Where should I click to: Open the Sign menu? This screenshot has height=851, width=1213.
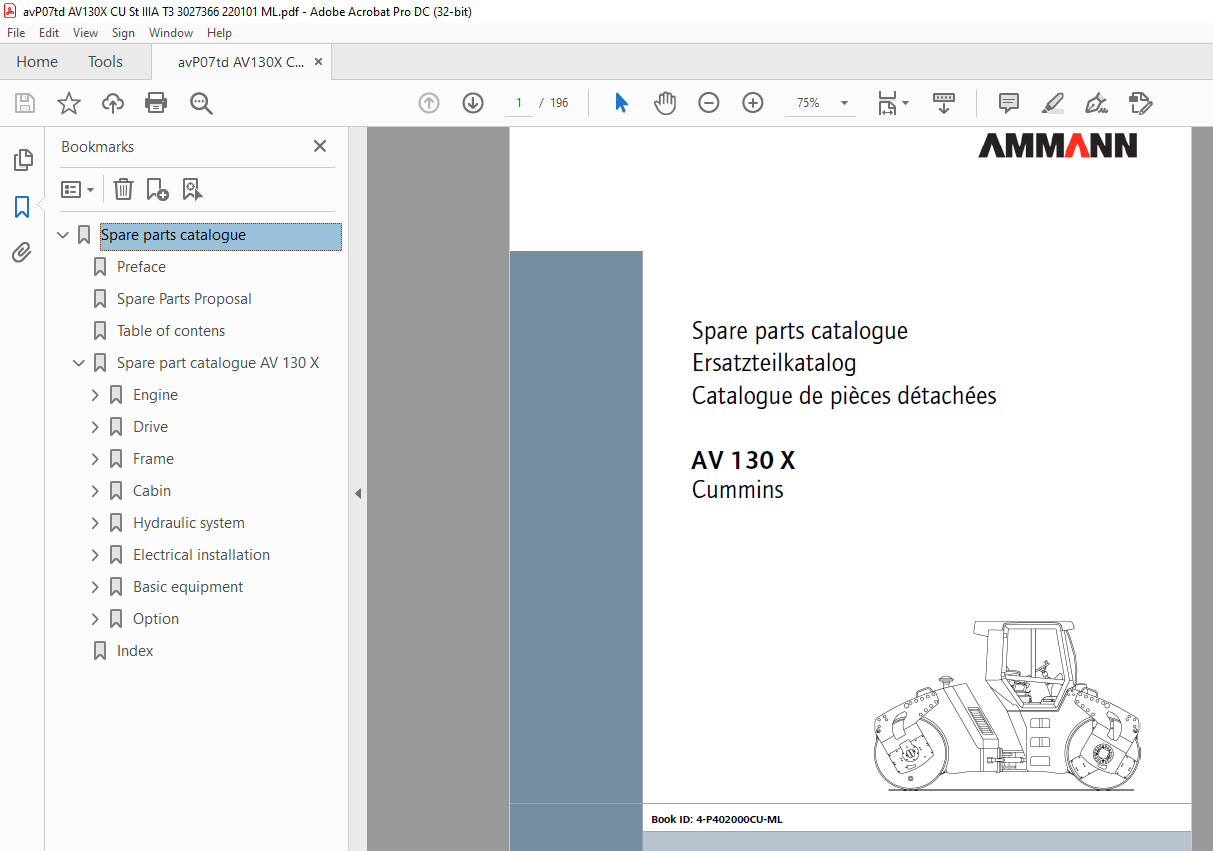tap(123, 33)
